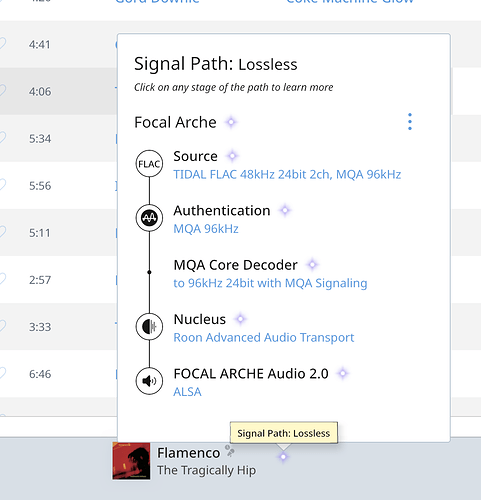Favorite the track lasting 5:34 with heart
481x500 pixels.
click(x=3, y=138)
